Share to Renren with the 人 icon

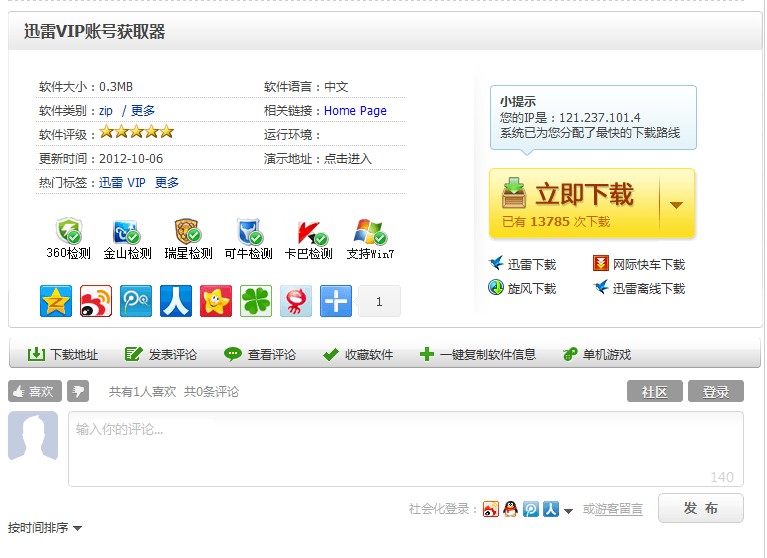pyautogui.click(x=176, y=301)
